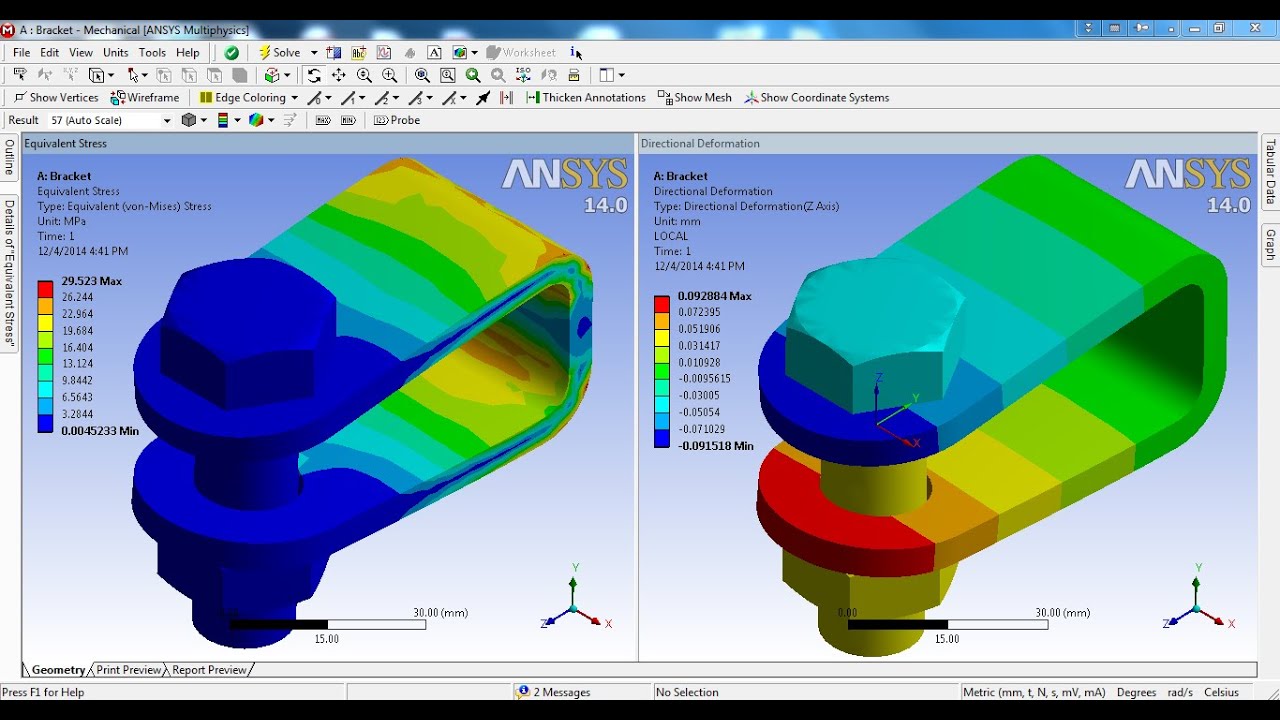Image resolution: width=1280 pixels, height=720 pixels.
Task: Toggle the Max value label
Action: 323,120
